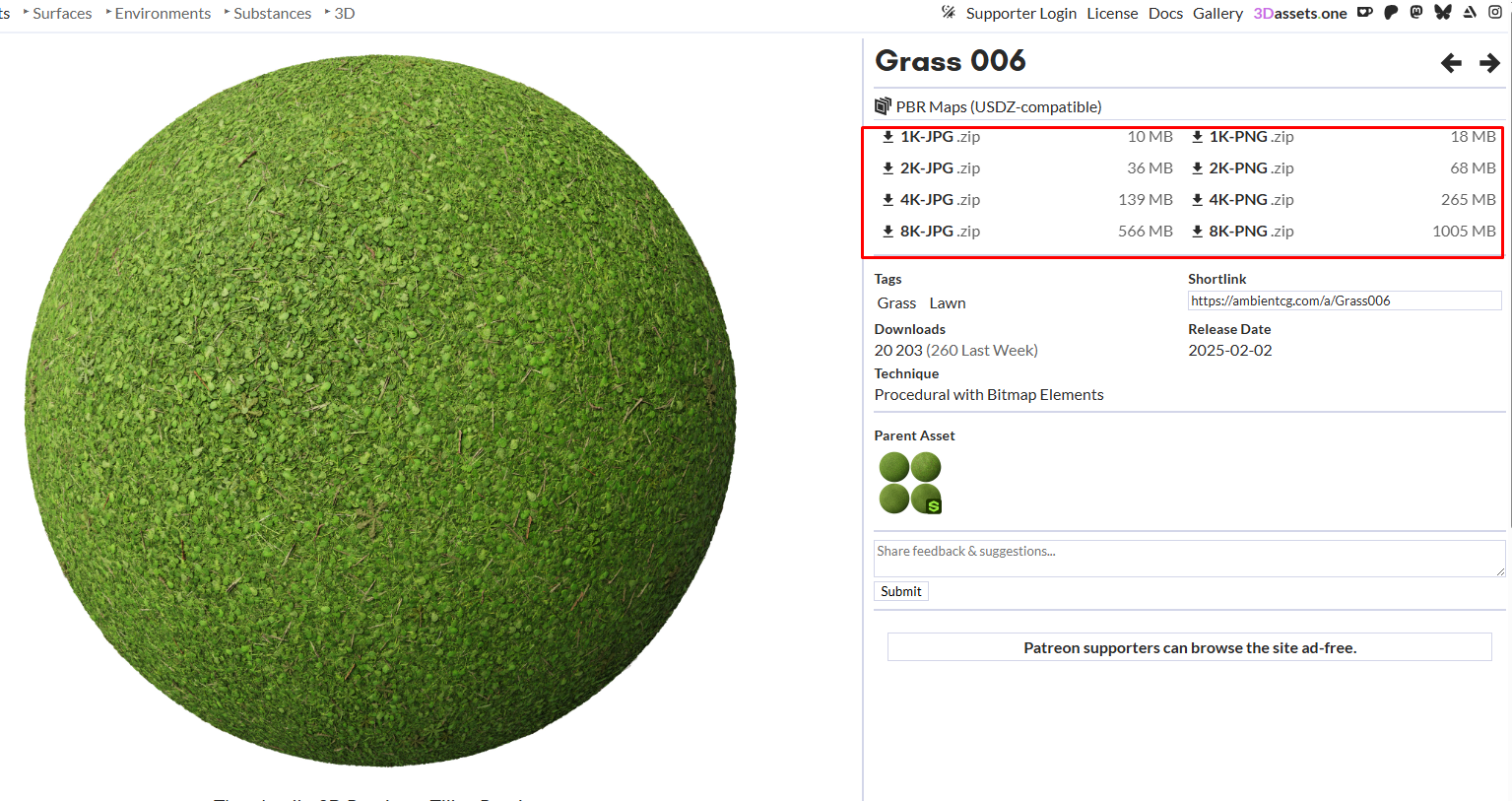Screen dimensions: 1512x801
Task: Open the Parent Asset thumbnail
Action: coord(910,483)
